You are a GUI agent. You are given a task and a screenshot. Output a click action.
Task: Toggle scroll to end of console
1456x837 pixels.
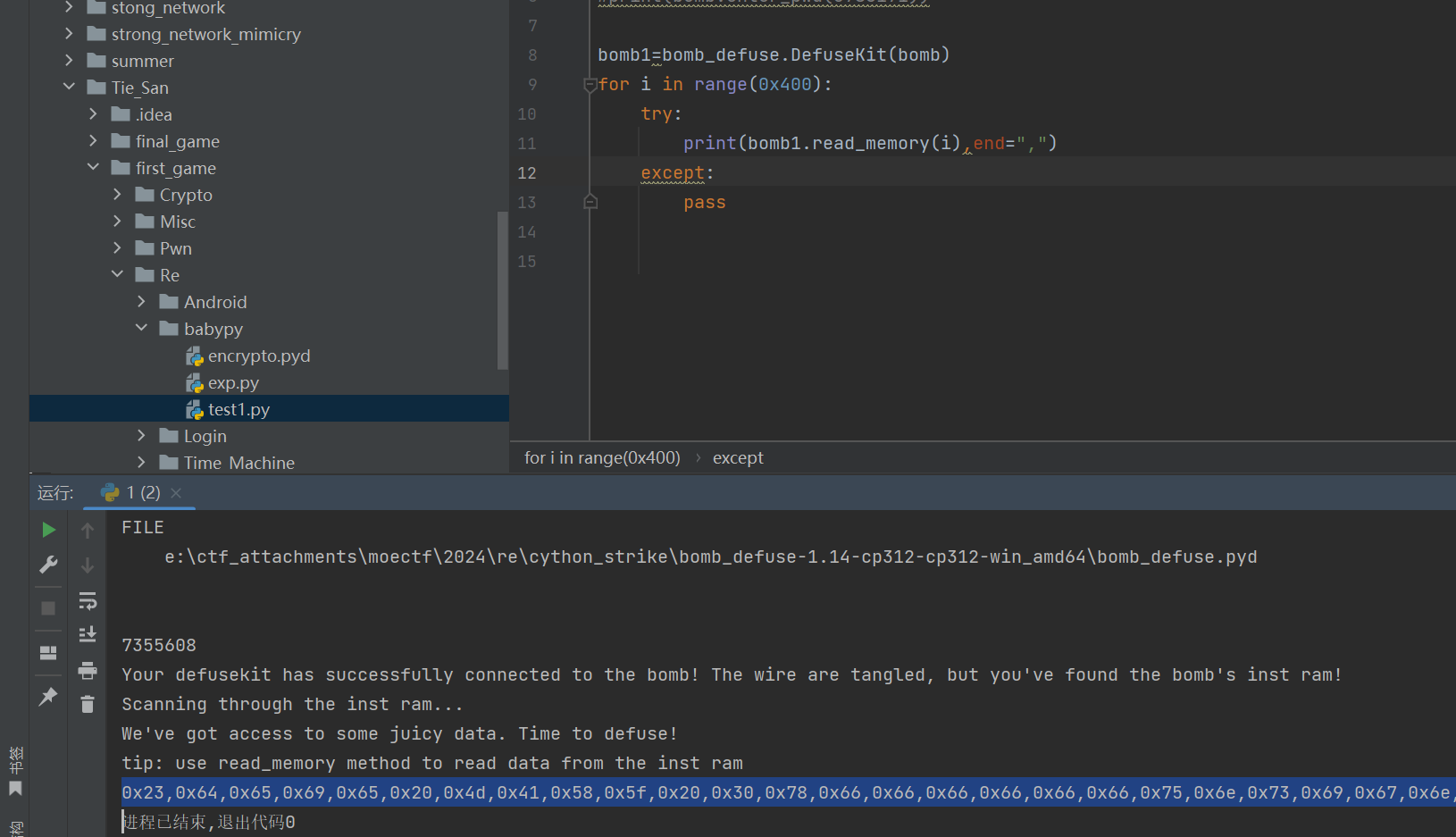click(x=88, y=635)
